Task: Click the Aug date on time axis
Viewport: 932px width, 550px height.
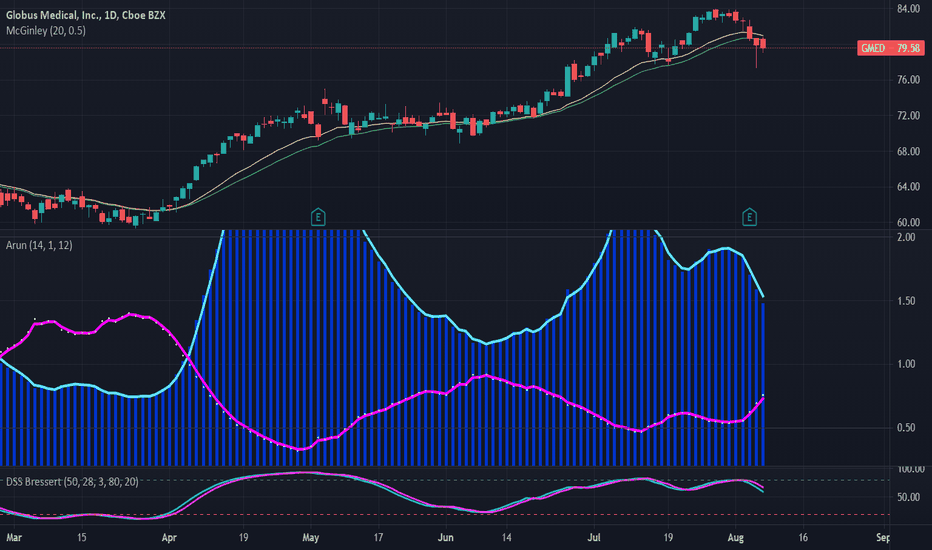Action: (x=735, y=538)
